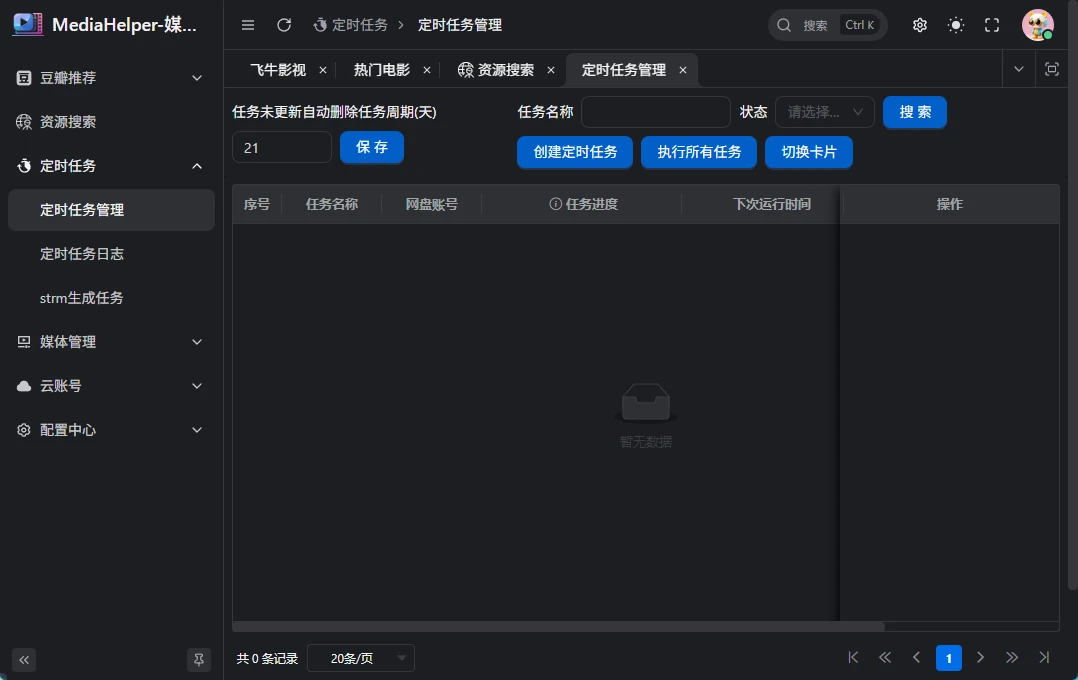
Task: Click the user avatar icon
Action: coord(1037,25)
